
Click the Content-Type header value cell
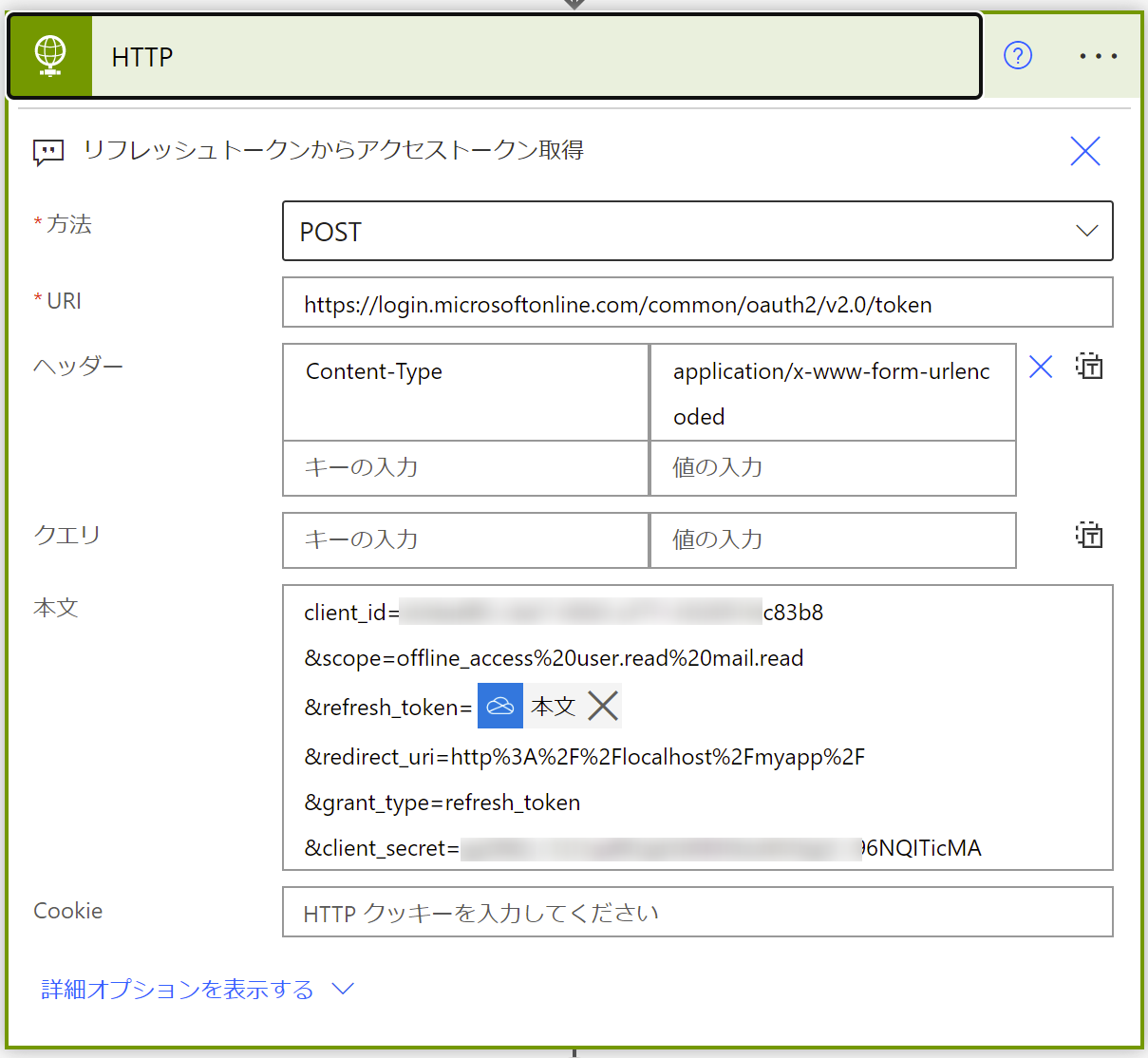click(833, 392)
